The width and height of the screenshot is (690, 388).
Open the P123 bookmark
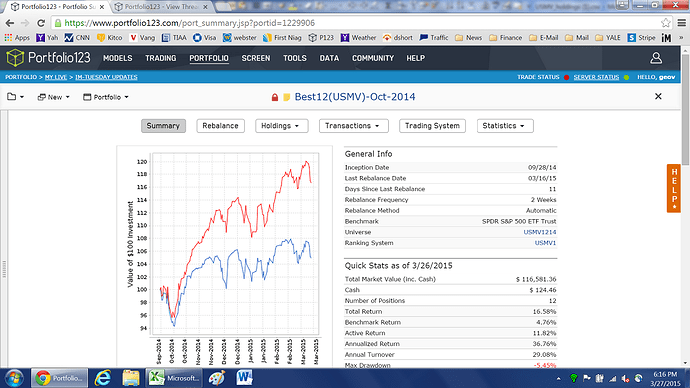click(321, 38)
